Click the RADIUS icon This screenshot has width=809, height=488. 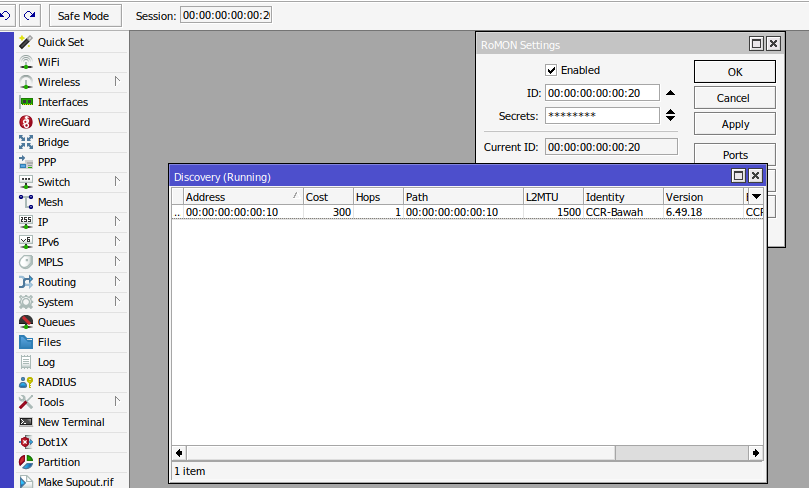click(26, 382)
